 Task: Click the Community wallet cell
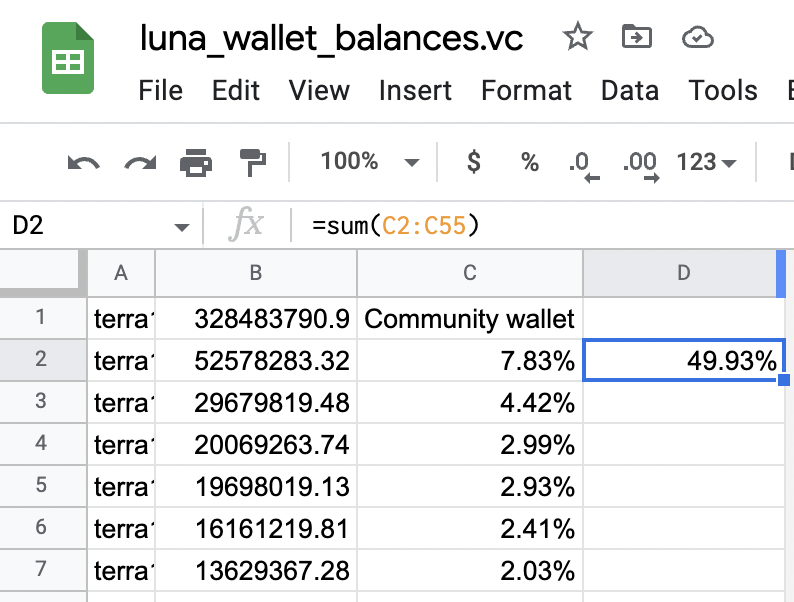point(470,318)
